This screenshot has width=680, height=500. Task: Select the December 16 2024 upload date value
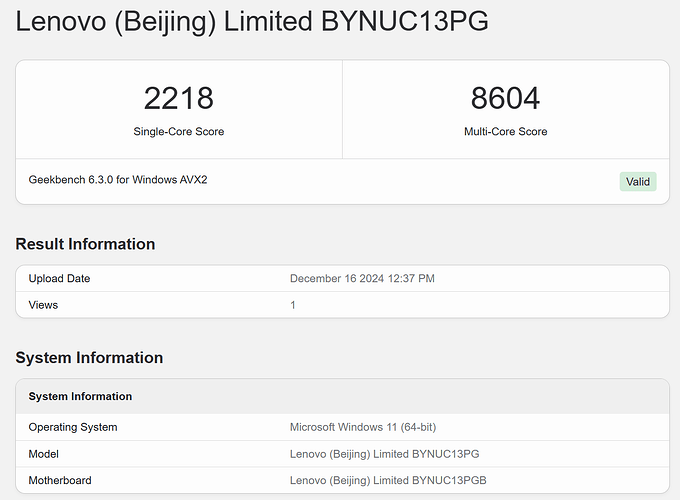click(x=362, y=279)
